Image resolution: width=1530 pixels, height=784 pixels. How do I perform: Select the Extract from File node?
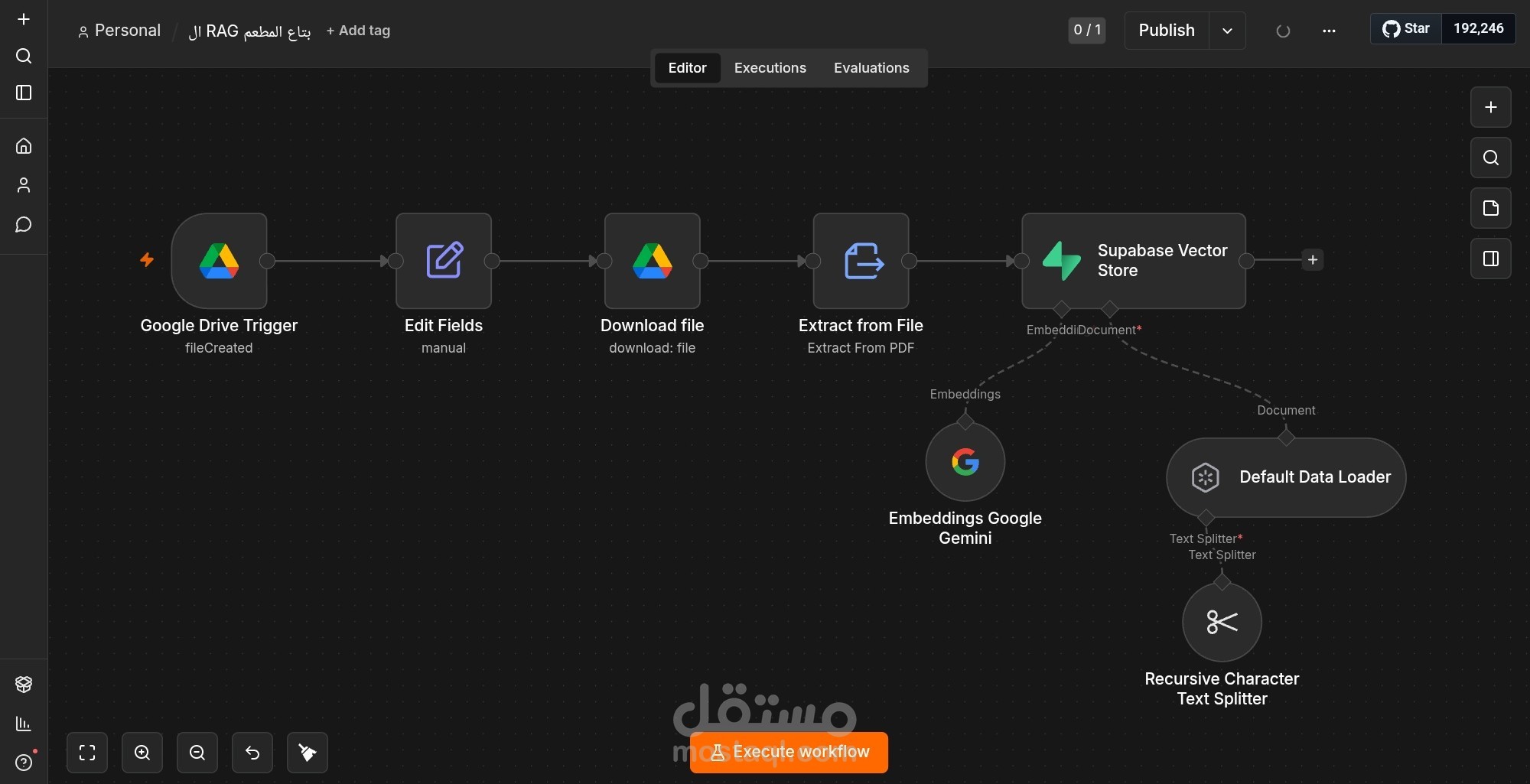pyautogui.click(x=861, y=261)
